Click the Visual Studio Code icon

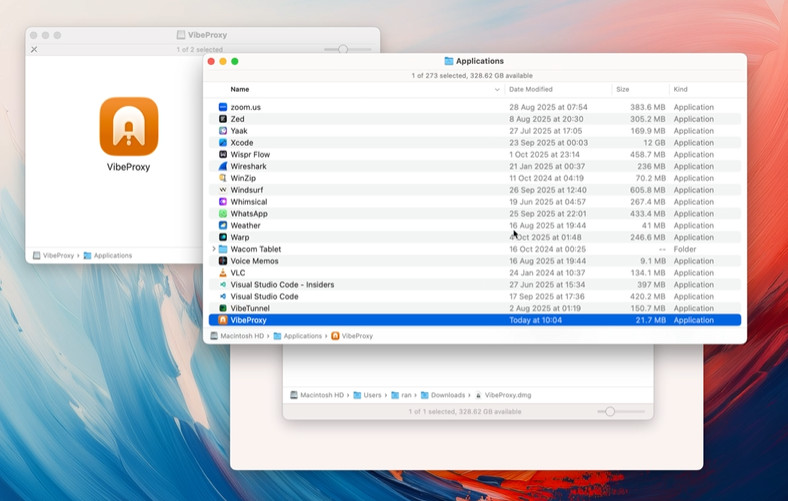[223, 296]
